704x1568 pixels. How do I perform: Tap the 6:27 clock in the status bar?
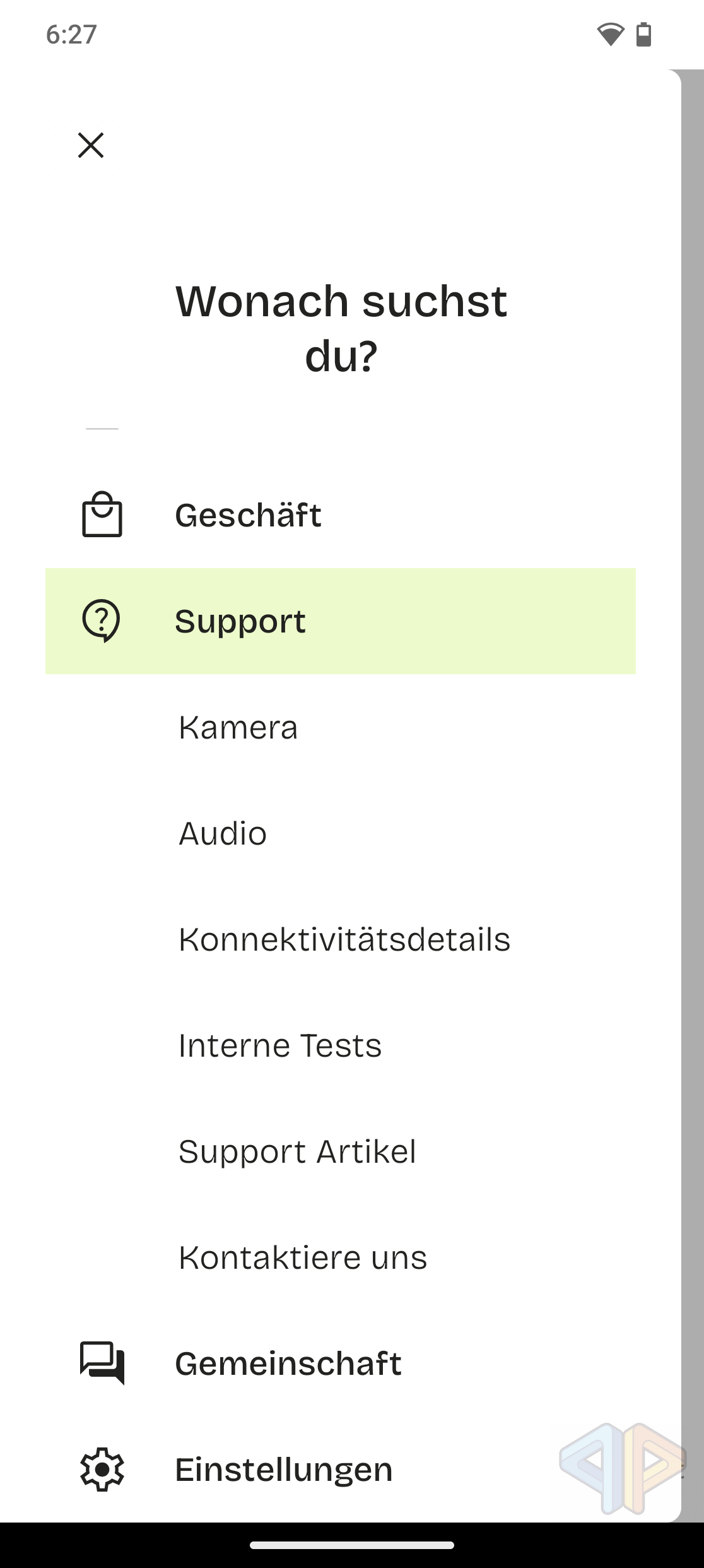[71, 34]
